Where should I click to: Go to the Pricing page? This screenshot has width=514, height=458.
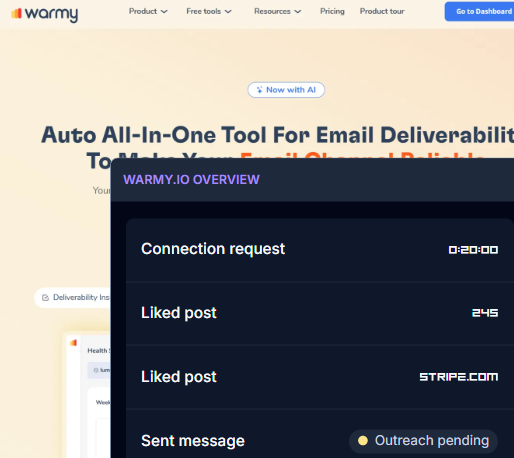pyautogui.click(x=332, y=11)
